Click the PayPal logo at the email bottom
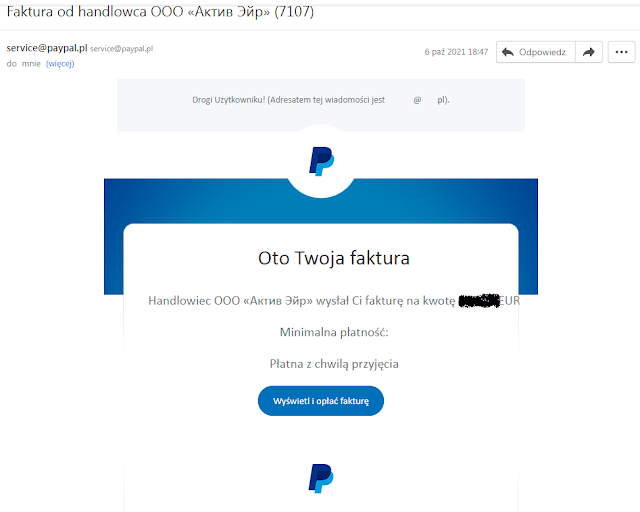Viewport: 640px width, 512px height. [x=321, y=478]
